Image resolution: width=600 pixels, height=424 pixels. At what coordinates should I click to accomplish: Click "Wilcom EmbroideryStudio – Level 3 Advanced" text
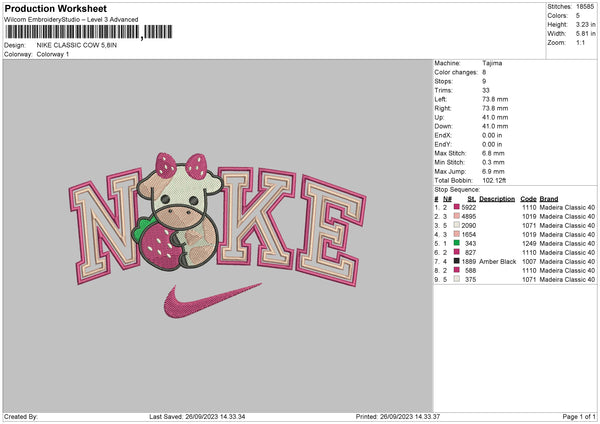pyautogui.click(x=71, y=20)
